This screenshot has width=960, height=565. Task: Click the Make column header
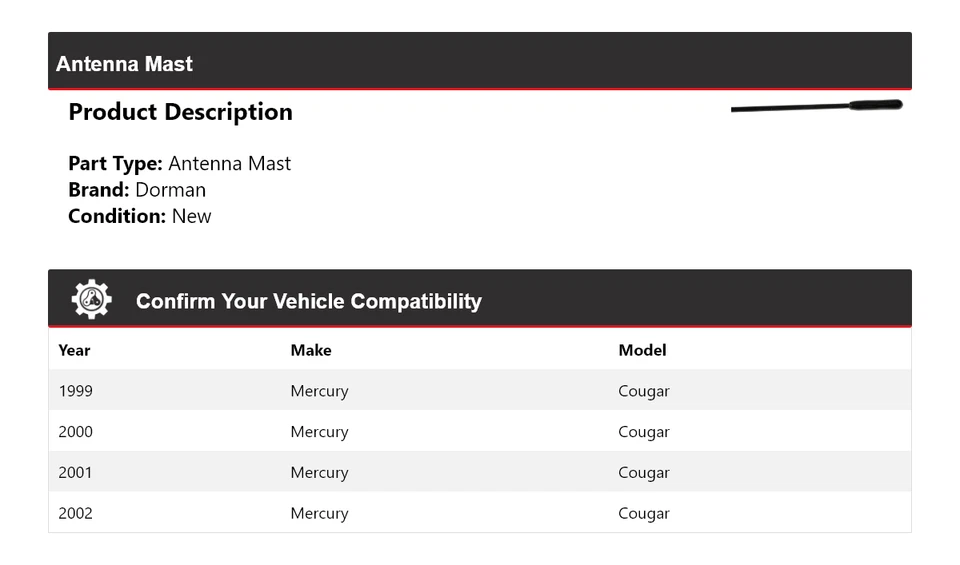click(311, 350)
